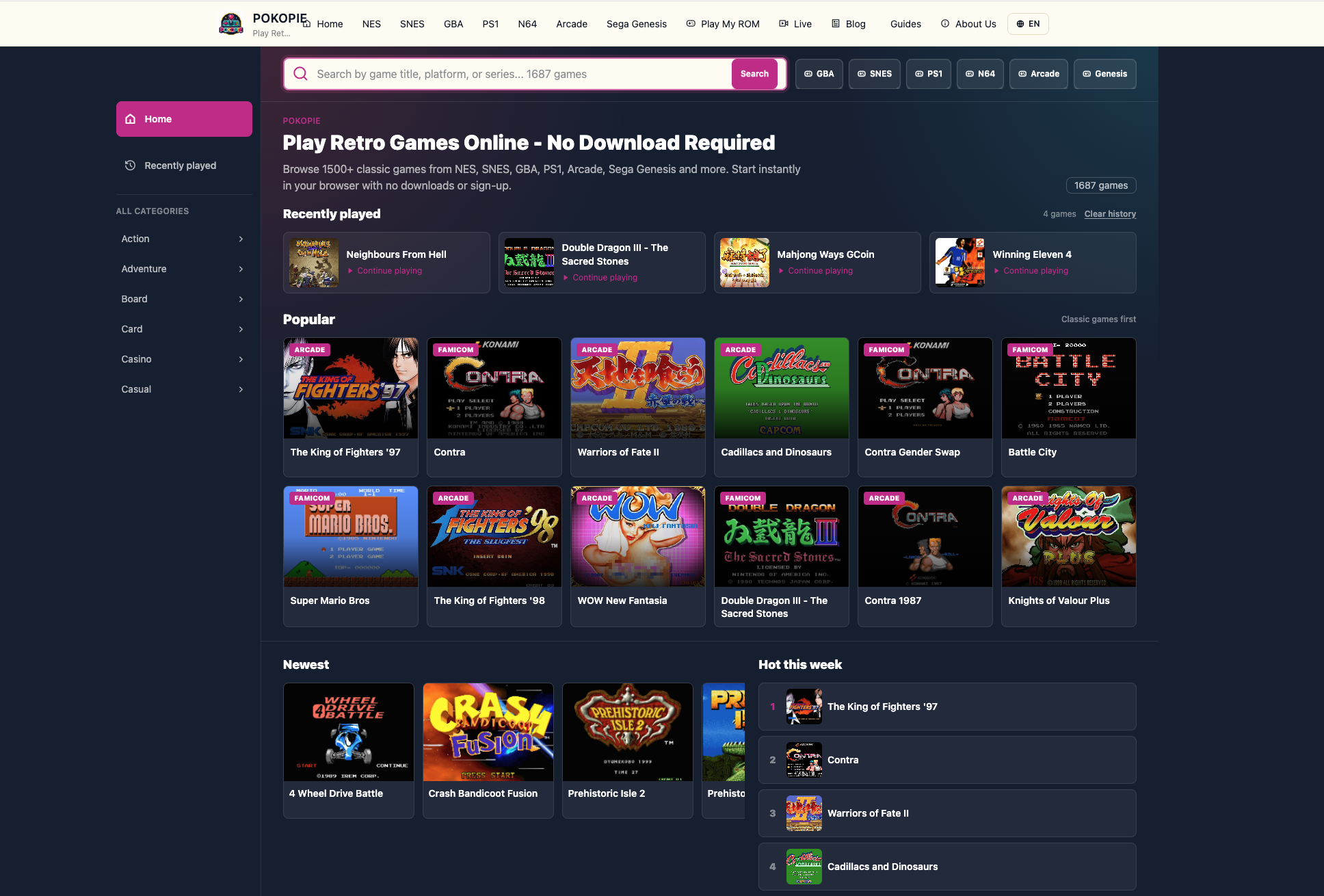This screenshot has width=1324, height=896.
Task: Open Contra 1987 arcade thumbnail
Action: point(925,536)
